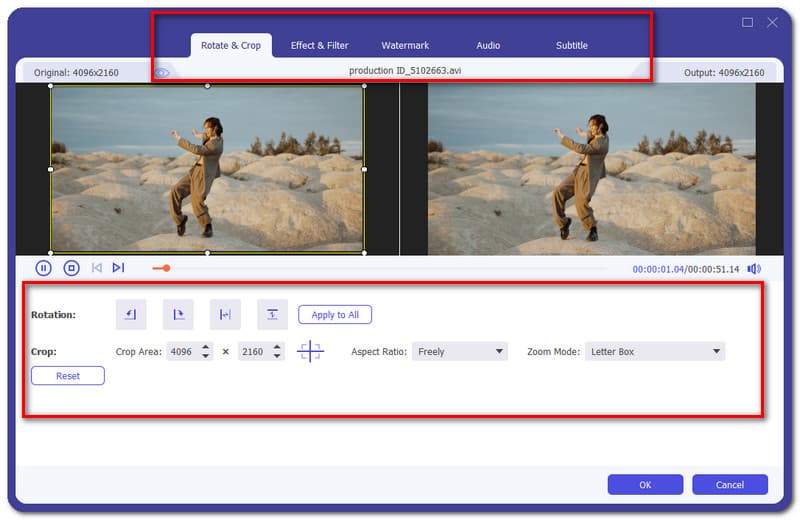Image resolution: width=800 pixels, height=520 pixels.
Task: Click the playback progress slider
Action: [380, 268]
